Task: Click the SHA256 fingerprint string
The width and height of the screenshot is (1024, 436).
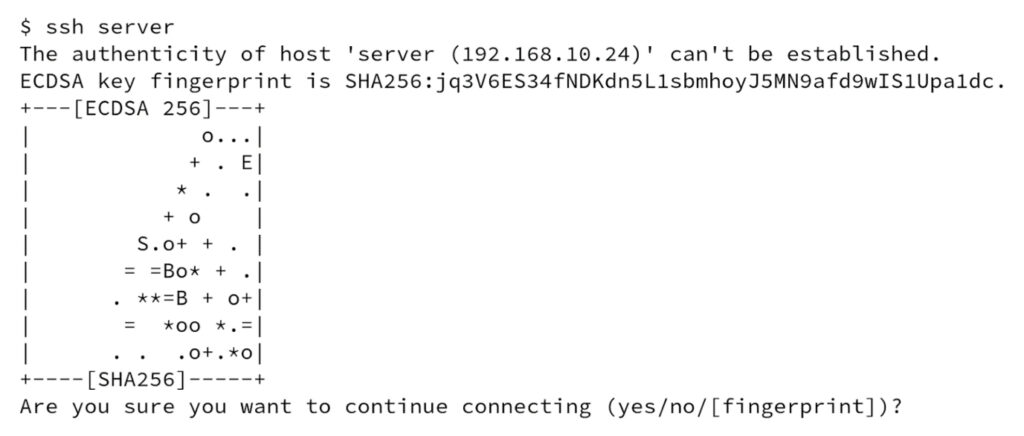Action: [x=667, y=82]
